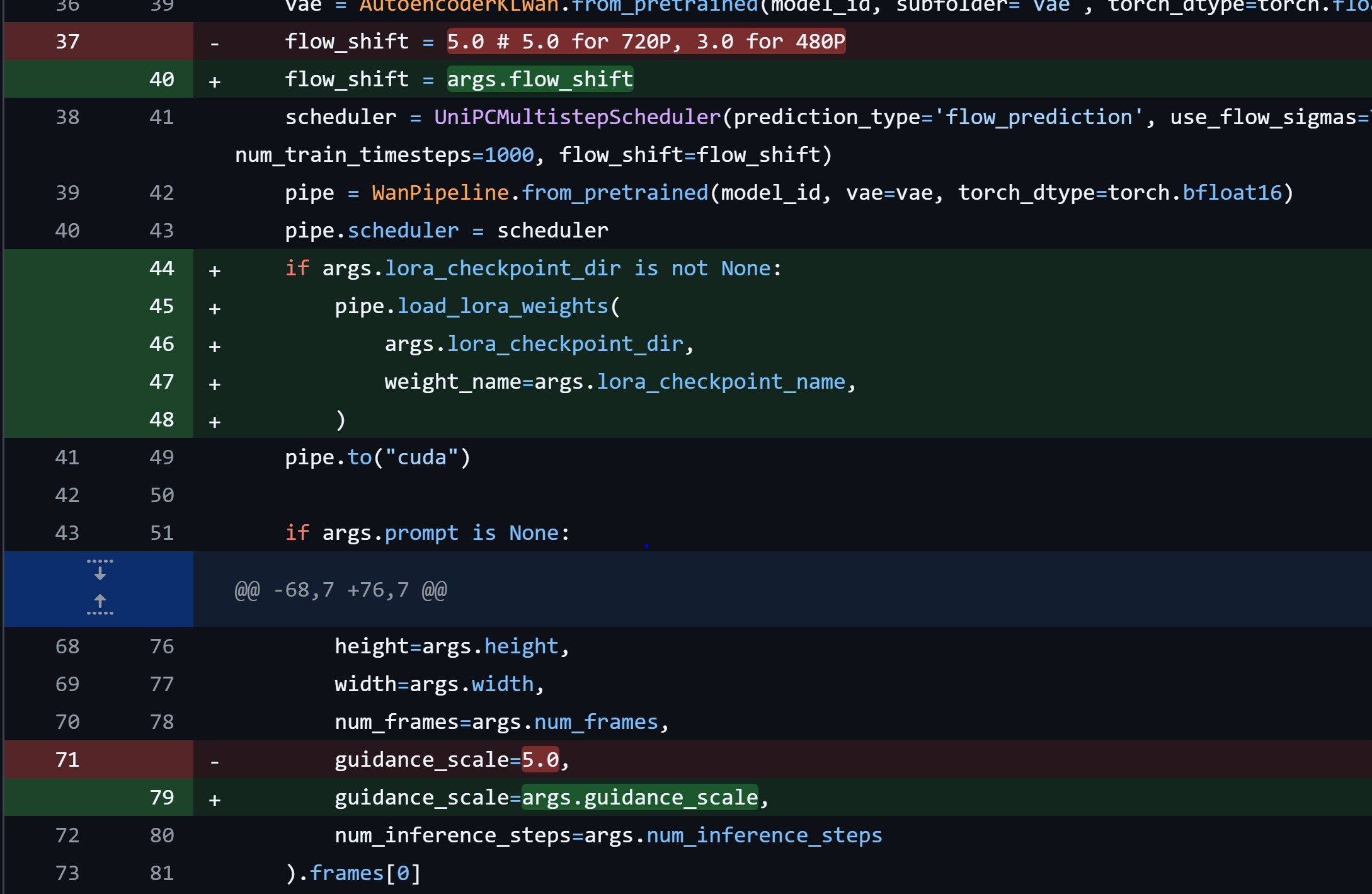Select new line number 40

click(162, 79)
